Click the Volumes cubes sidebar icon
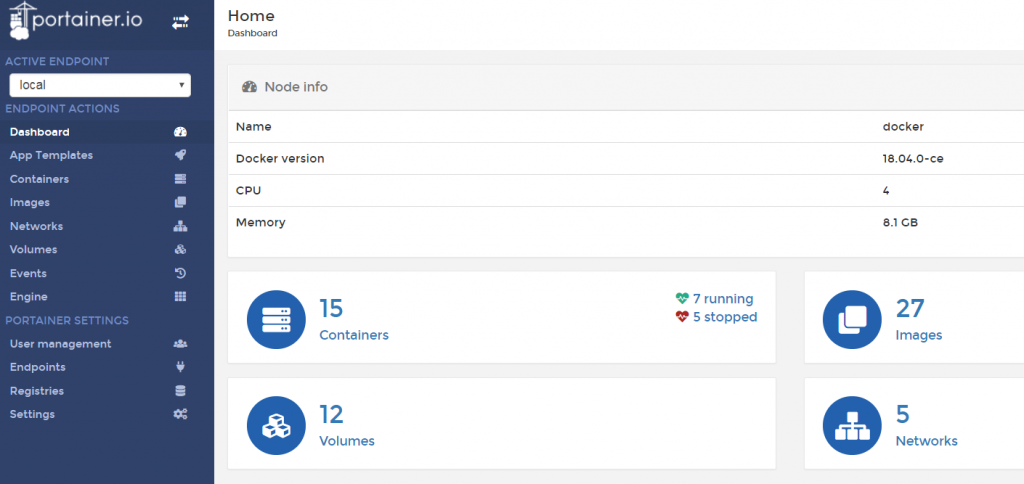Screen dimensions: 1024x484 pos(180,250)
